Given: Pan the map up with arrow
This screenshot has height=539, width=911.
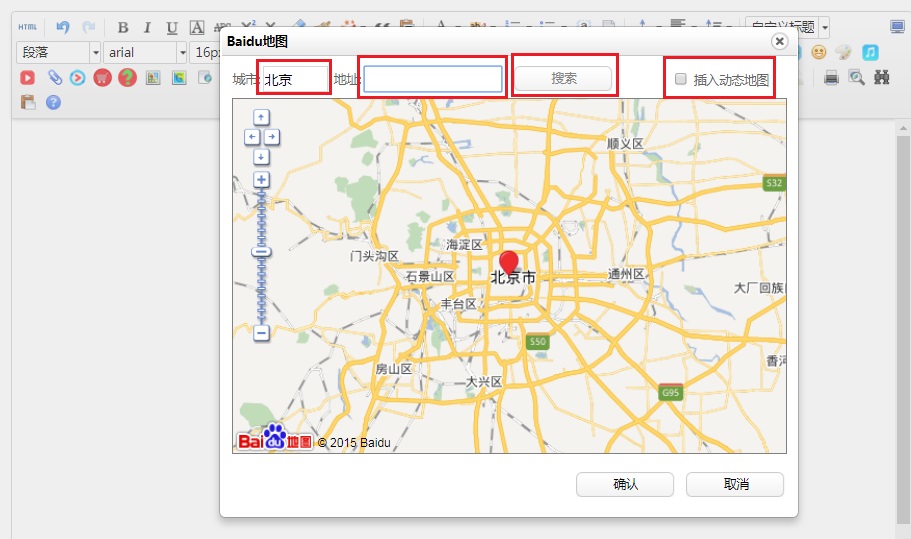Looking at the screenshot, I should pyautogui.click(x=261, y=117).
